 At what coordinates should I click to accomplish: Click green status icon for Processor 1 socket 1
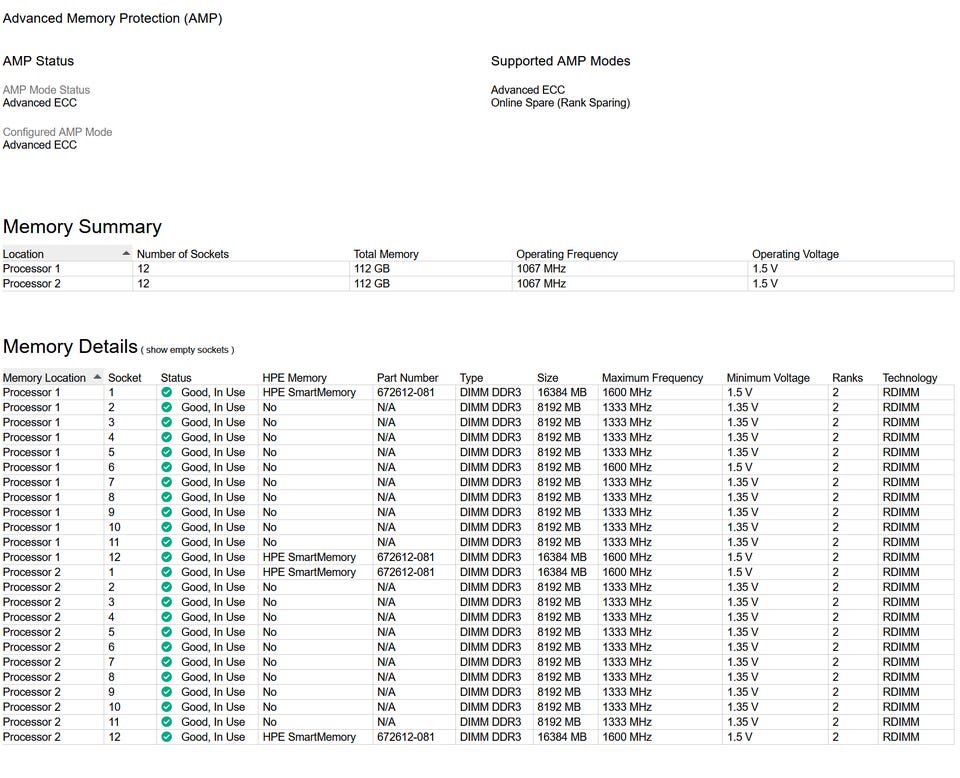click(x=167, y=393)
